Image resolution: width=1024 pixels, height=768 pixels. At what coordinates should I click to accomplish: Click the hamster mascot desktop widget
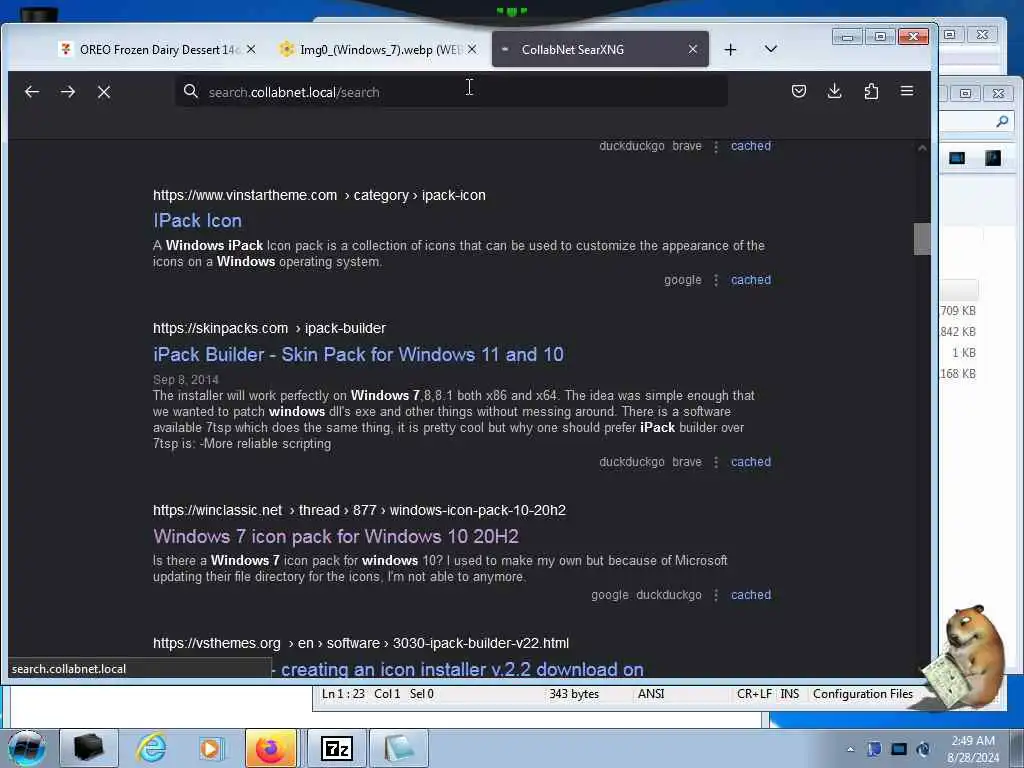[967, 656]
